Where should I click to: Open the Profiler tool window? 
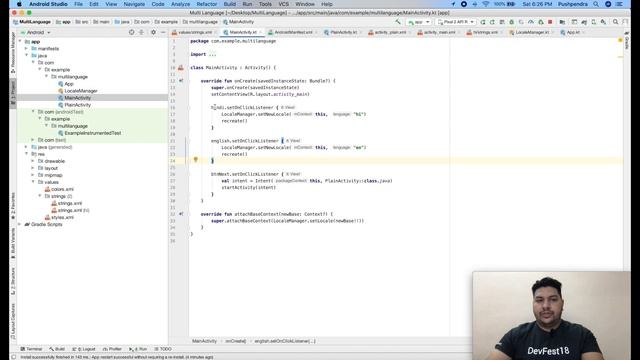[x=112, y=349]
